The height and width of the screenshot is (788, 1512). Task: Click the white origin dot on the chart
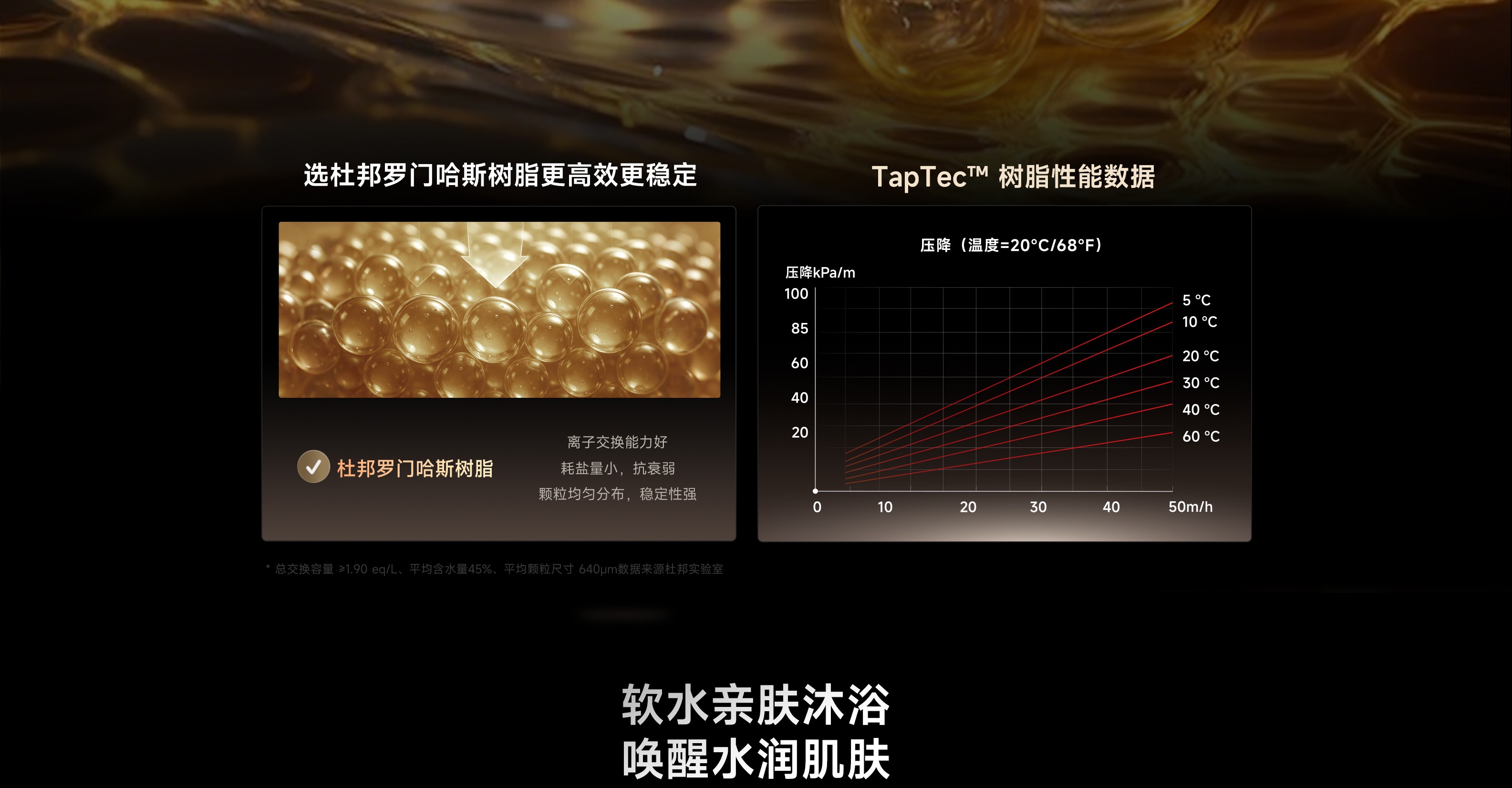[x=815, y=491]
